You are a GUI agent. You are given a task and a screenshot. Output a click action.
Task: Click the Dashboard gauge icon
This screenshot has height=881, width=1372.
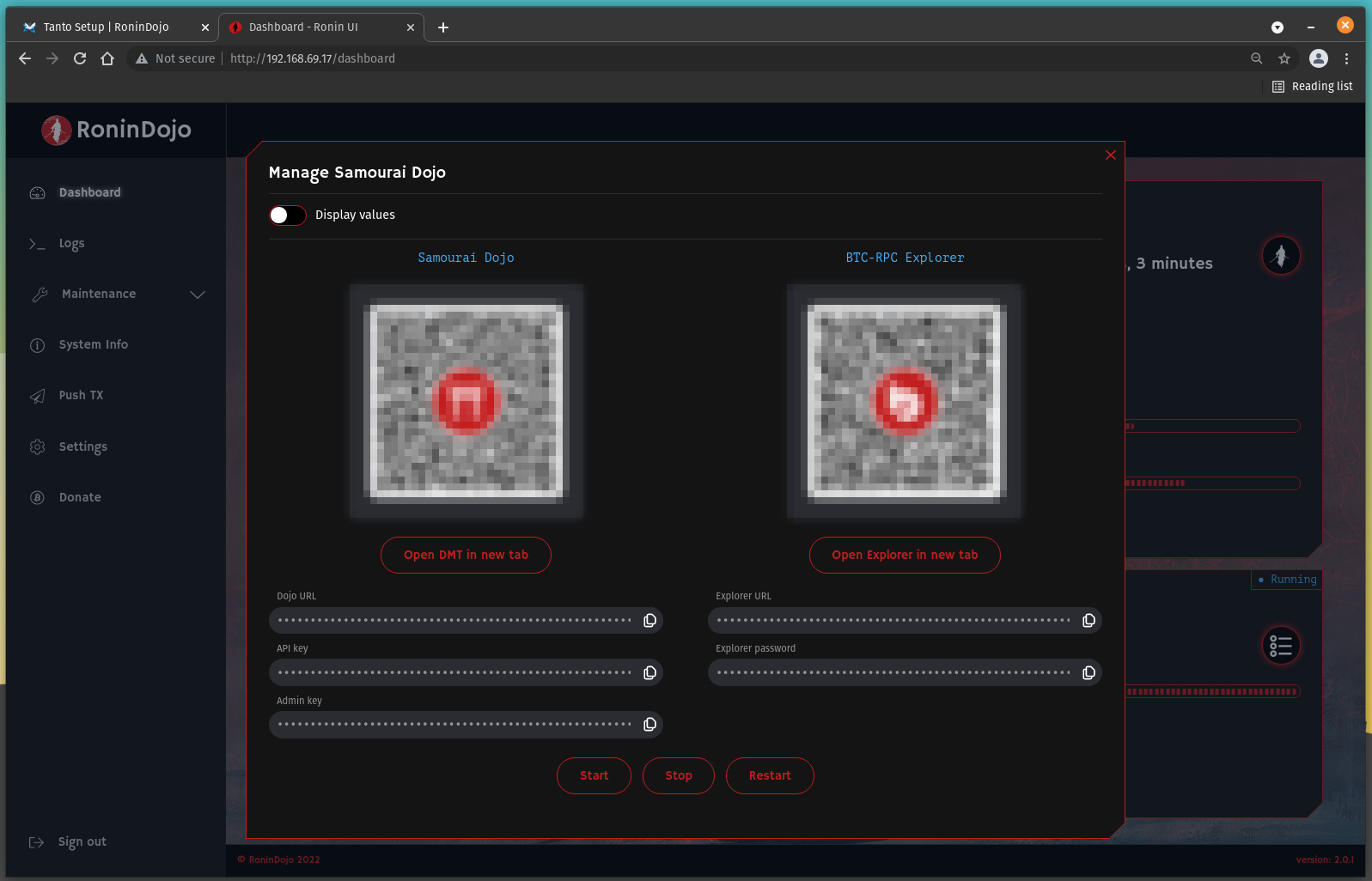click(x=37, y=192)
